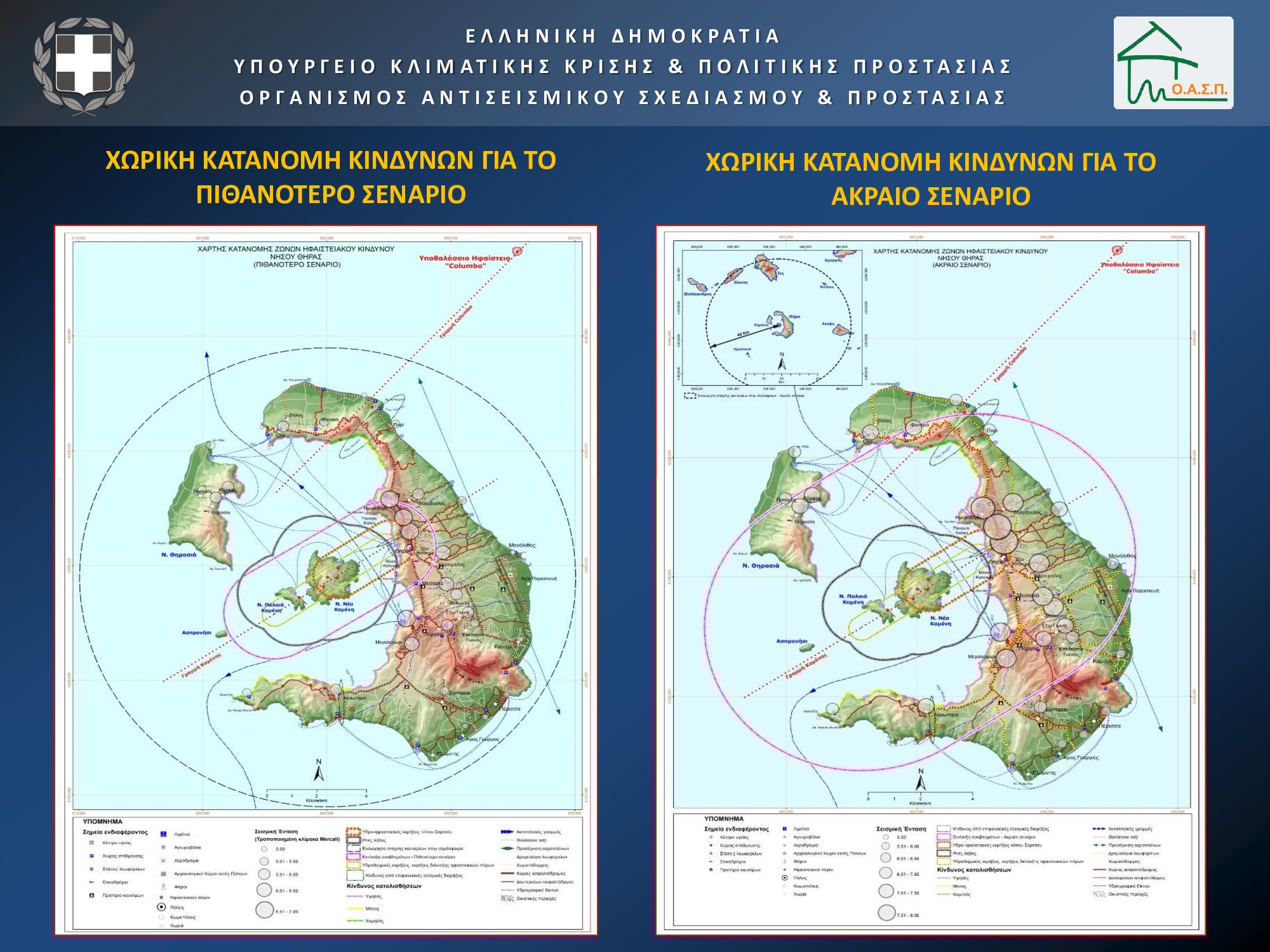1270x952 pixels.
Task: Click 6.51 - 7.00 intensity circle in ΠΙΘΑΝΟΤΕΡΟ legend
Action: pyautogui.click(x=264, y=909)
